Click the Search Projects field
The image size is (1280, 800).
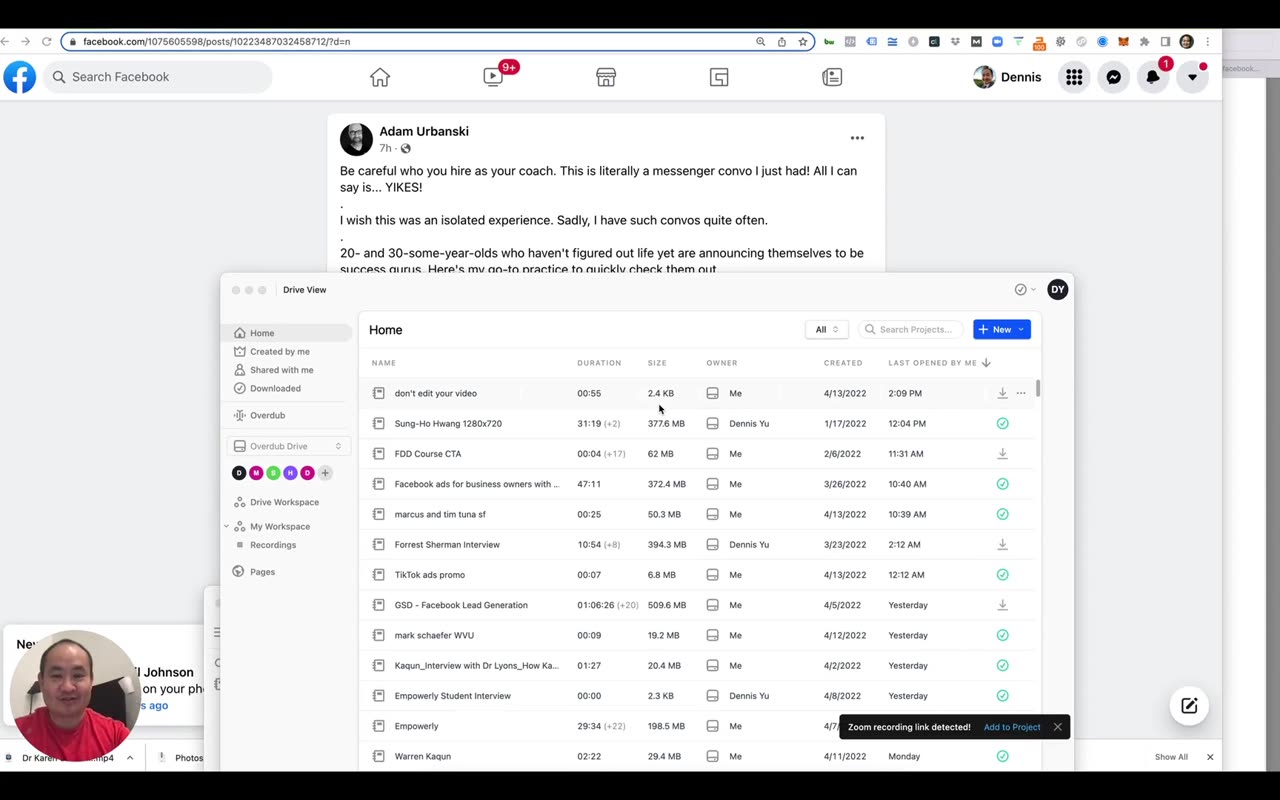911,329
